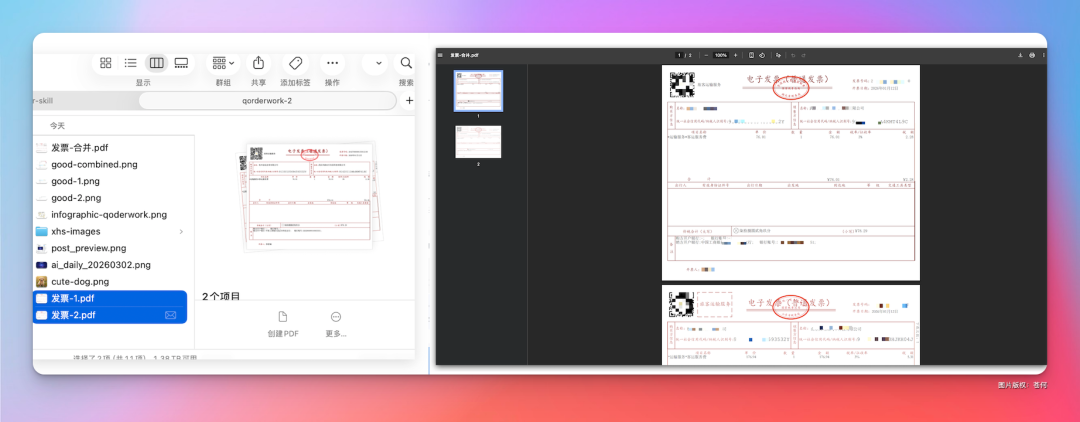
Task: Open PDF viewer more actions menu
Action: click(1043, 55)
